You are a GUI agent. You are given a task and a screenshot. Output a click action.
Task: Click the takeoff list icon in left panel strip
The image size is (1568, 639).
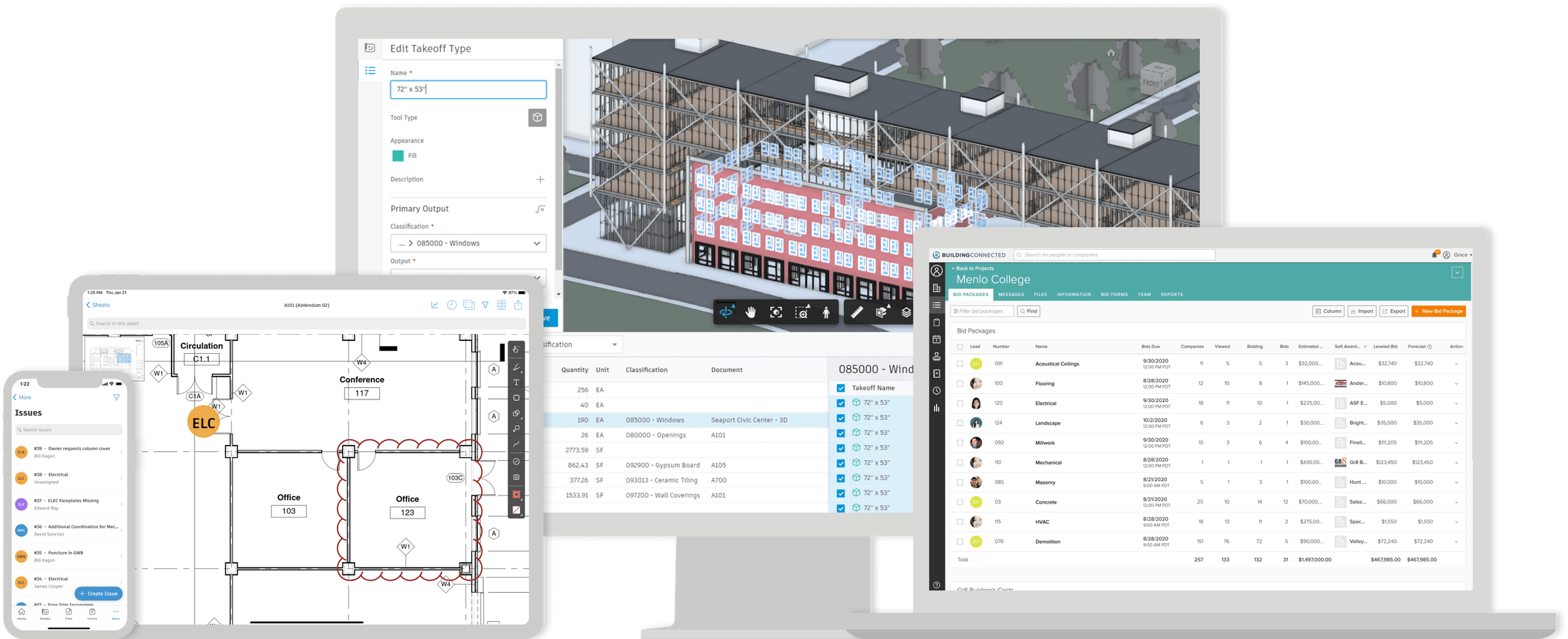[370, 71]
